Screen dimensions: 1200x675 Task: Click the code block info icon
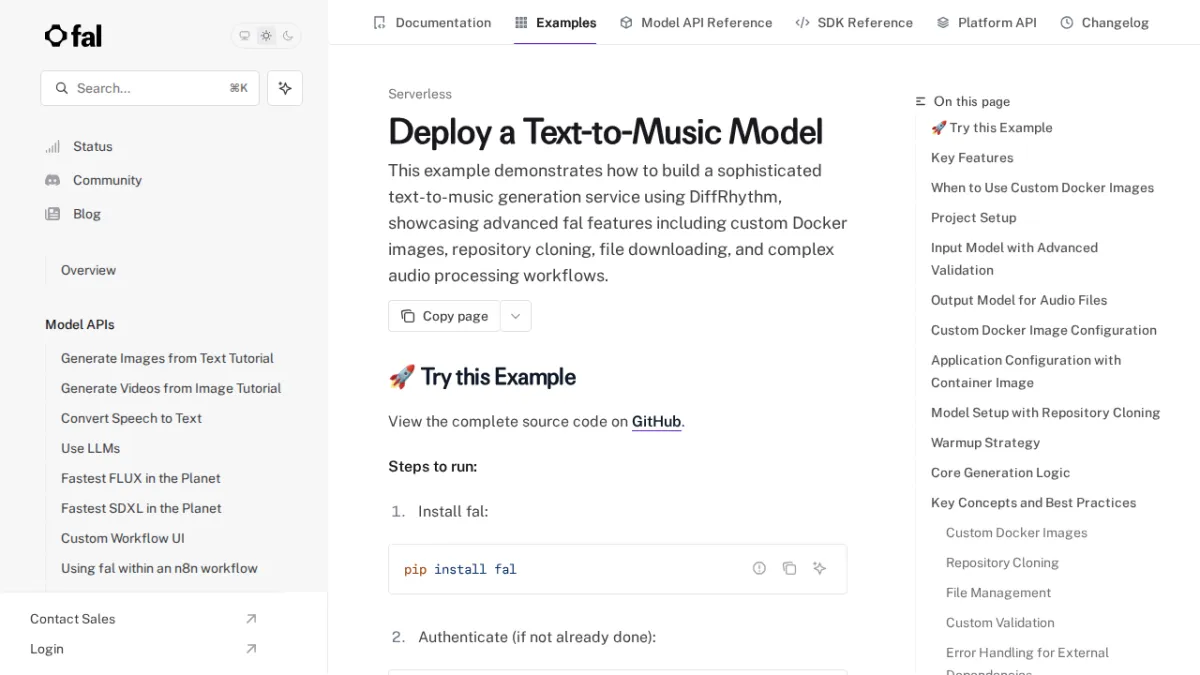tap(759, 568)
